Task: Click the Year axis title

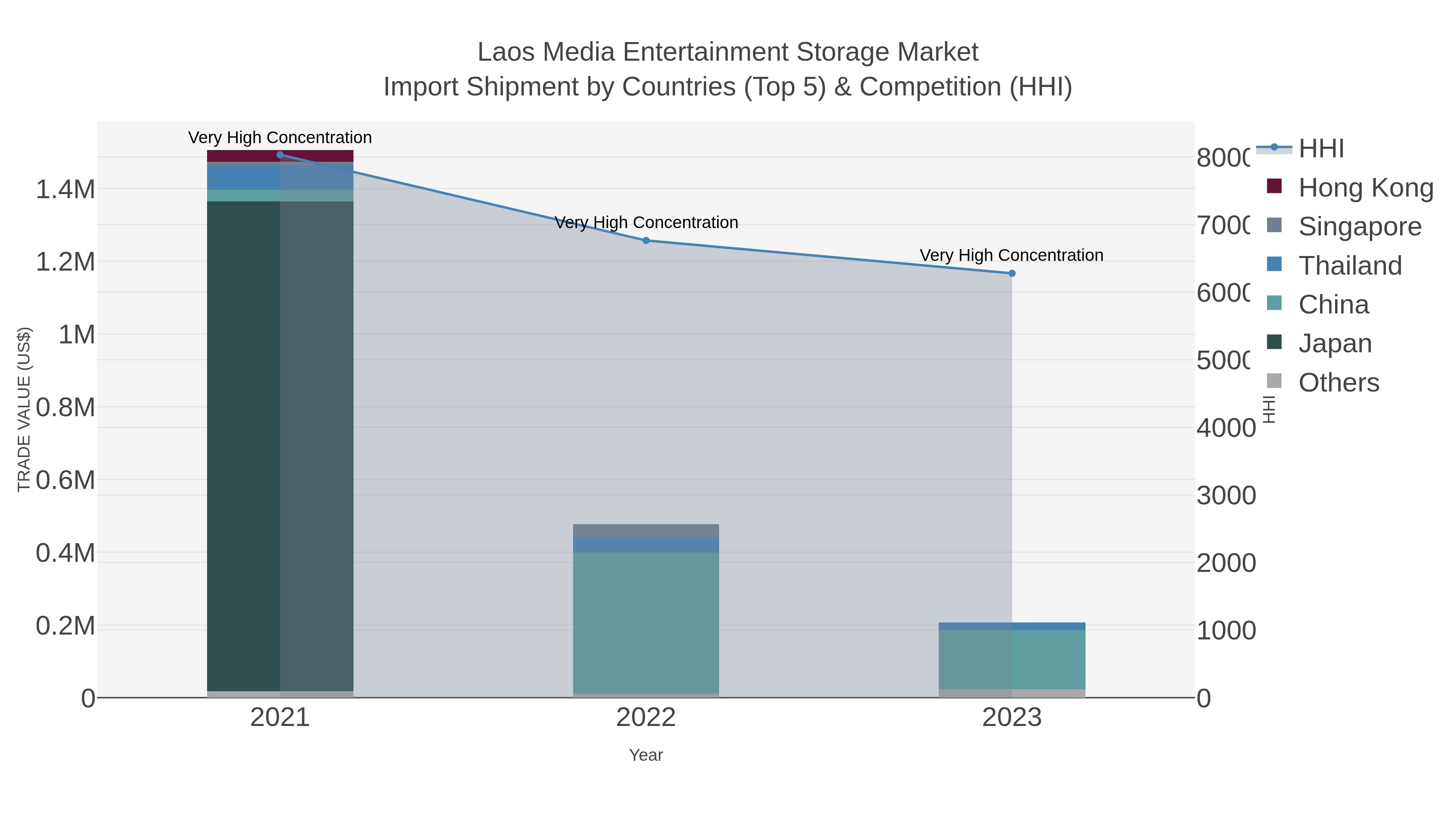Action: [x=646, y=755]
